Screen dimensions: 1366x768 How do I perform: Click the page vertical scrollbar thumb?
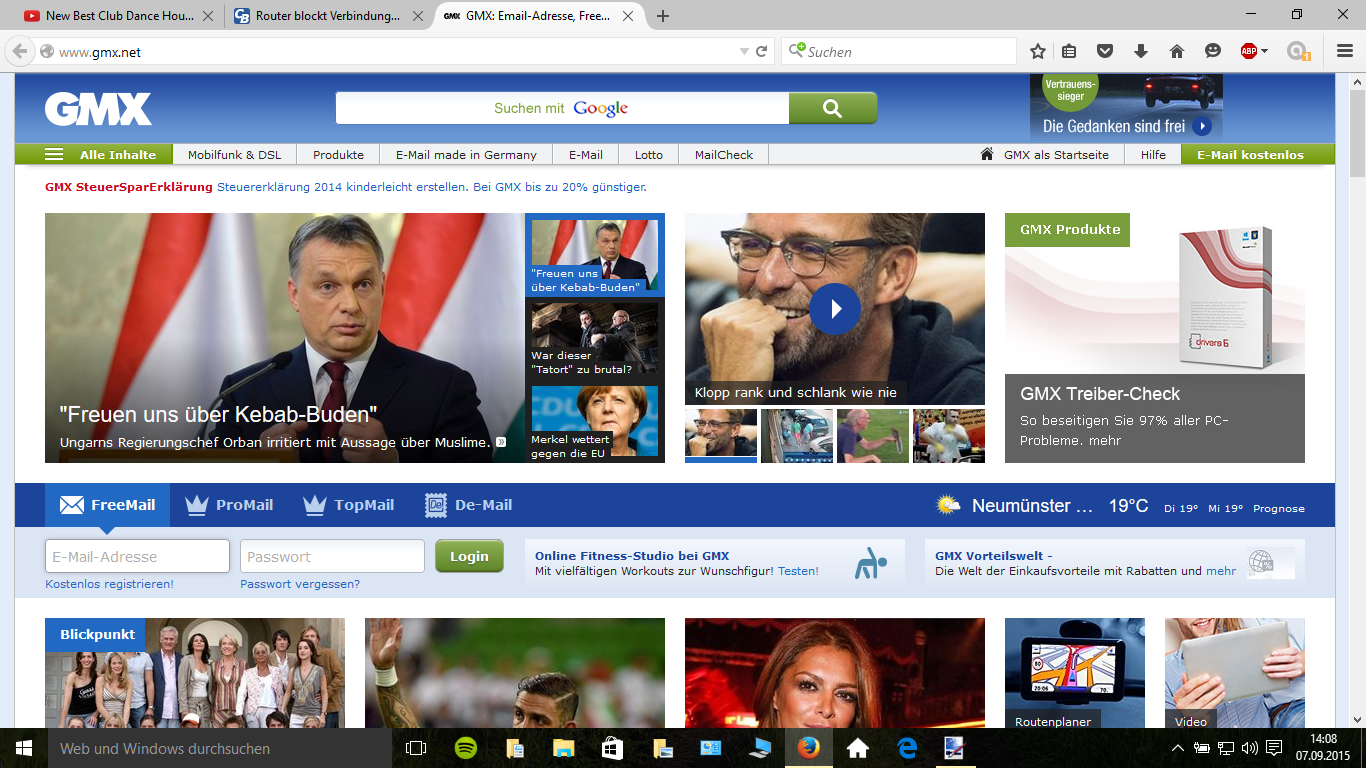click(x=1357, y=132)
